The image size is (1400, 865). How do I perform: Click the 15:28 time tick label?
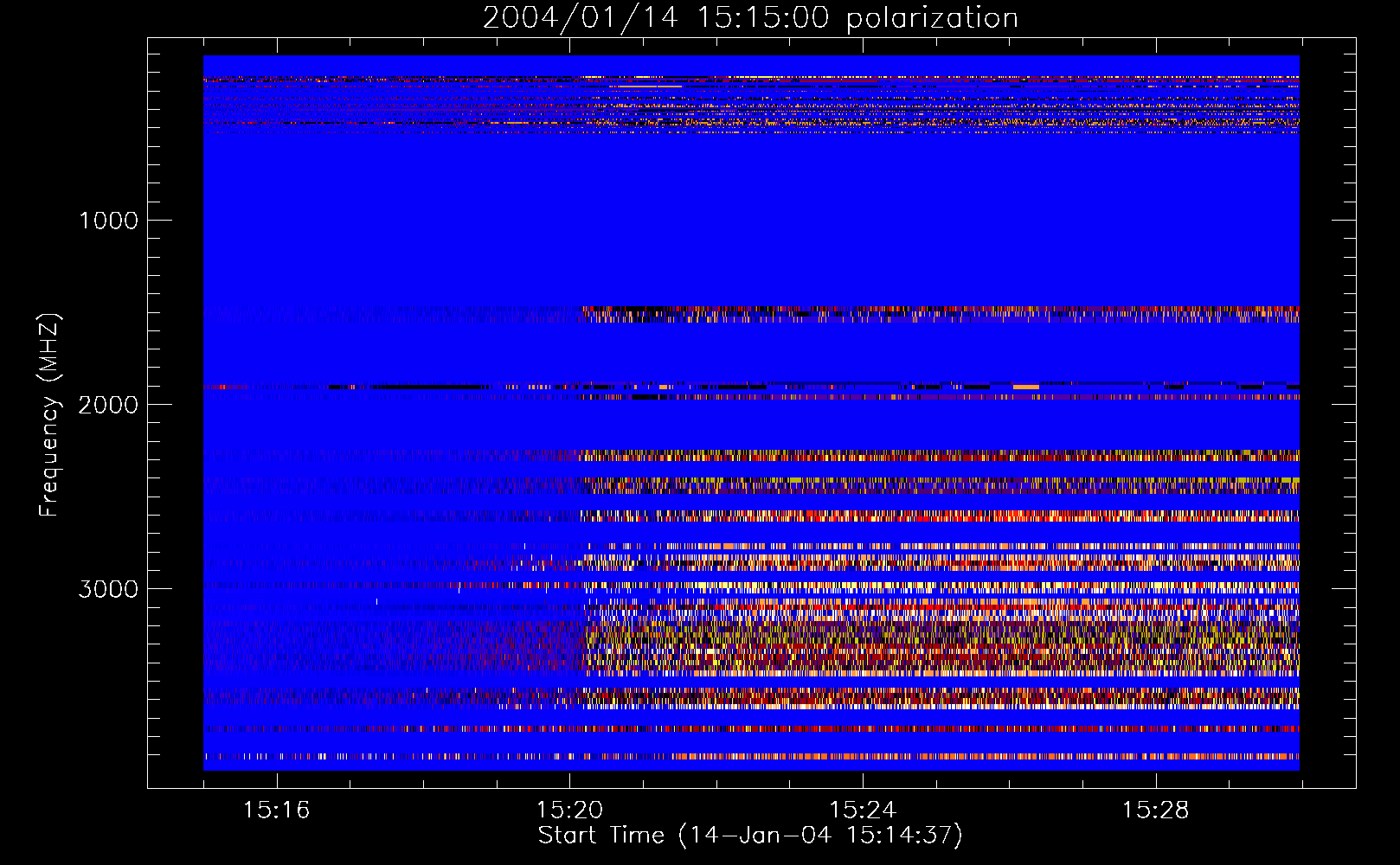tap(1155, 811)
